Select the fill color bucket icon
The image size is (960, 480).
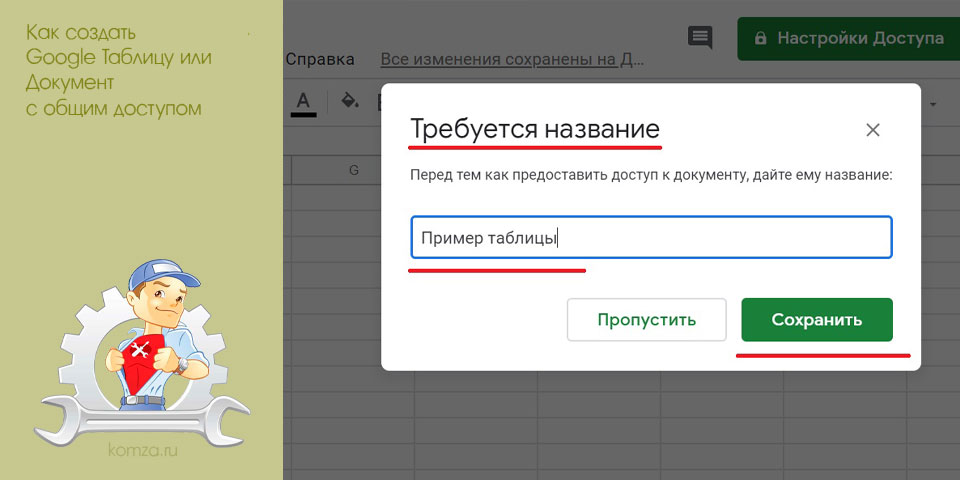pyautogui.click(x=350, y=100)
